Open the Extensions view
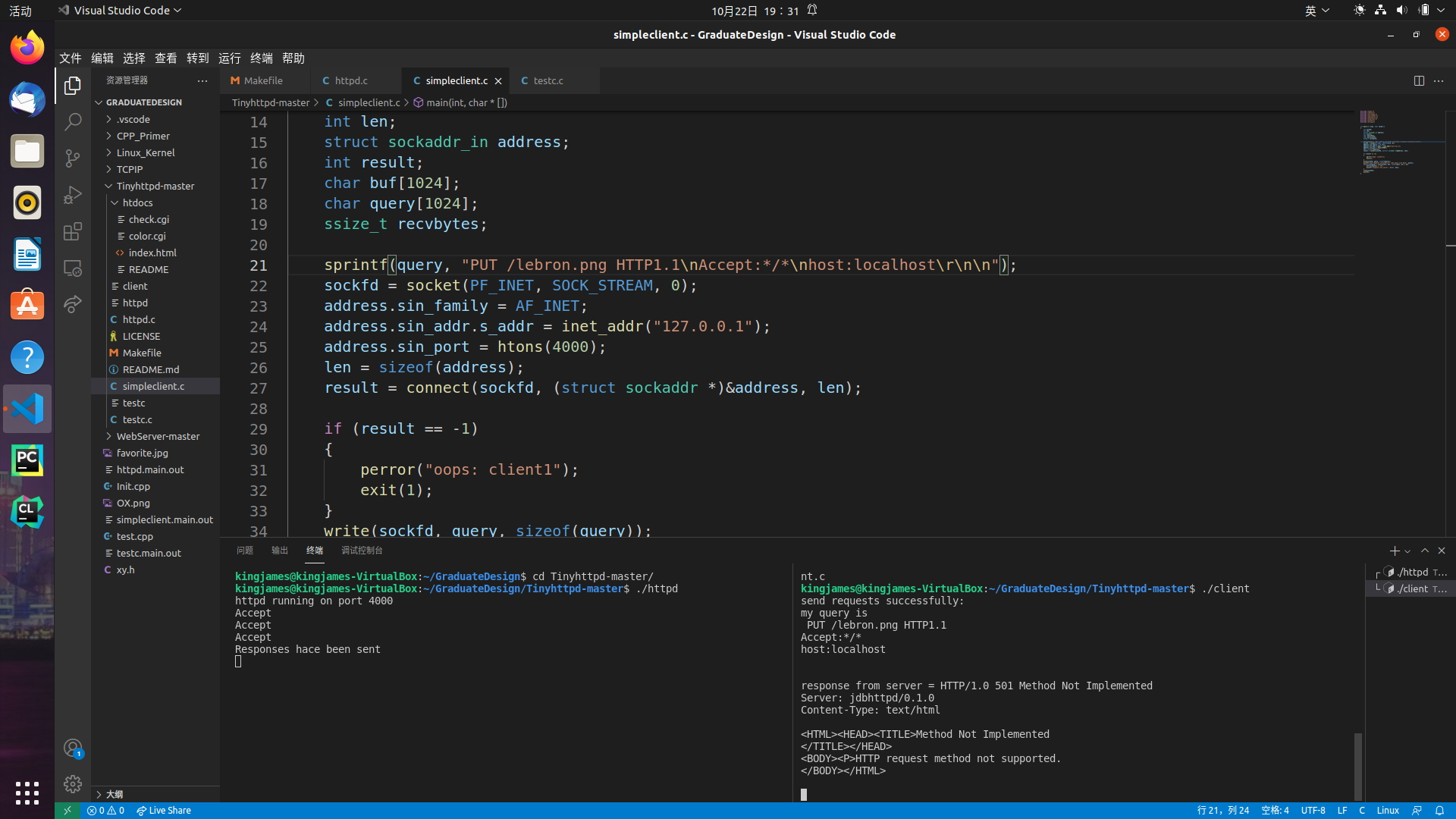Viewport: 1456px width, 819px height. [x=73, y=231]
